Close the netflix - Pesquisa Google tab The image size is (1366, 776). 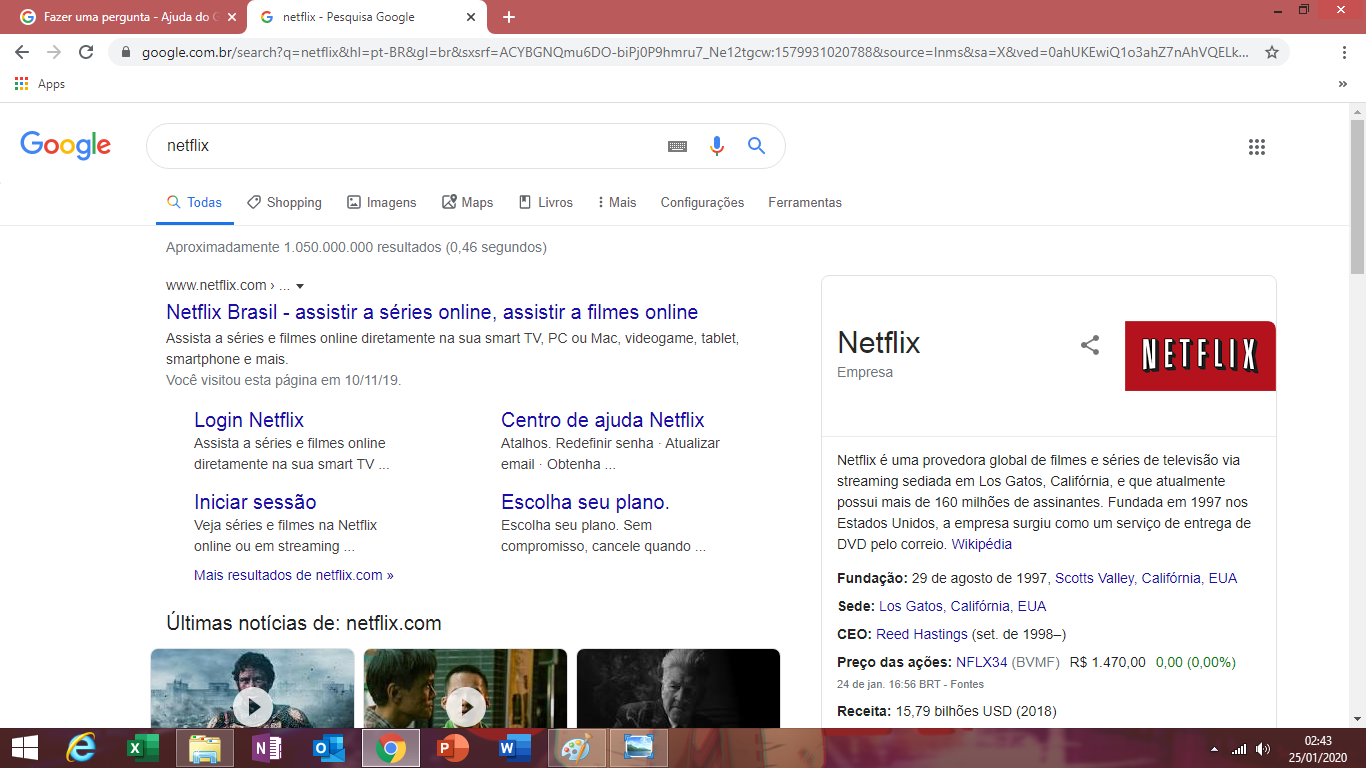coord(470,17)
